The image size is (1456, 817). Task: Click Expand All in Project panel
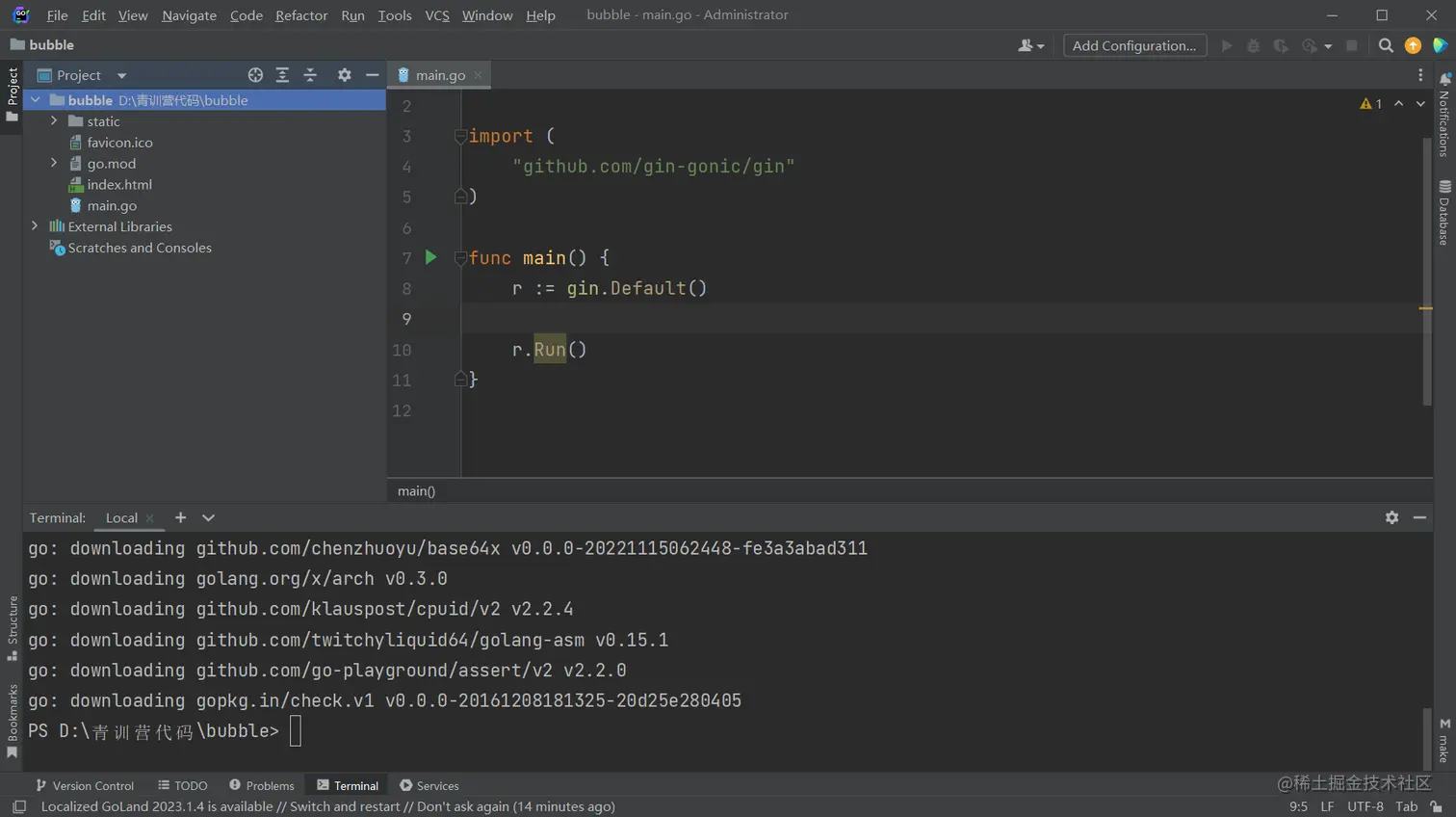282,75
